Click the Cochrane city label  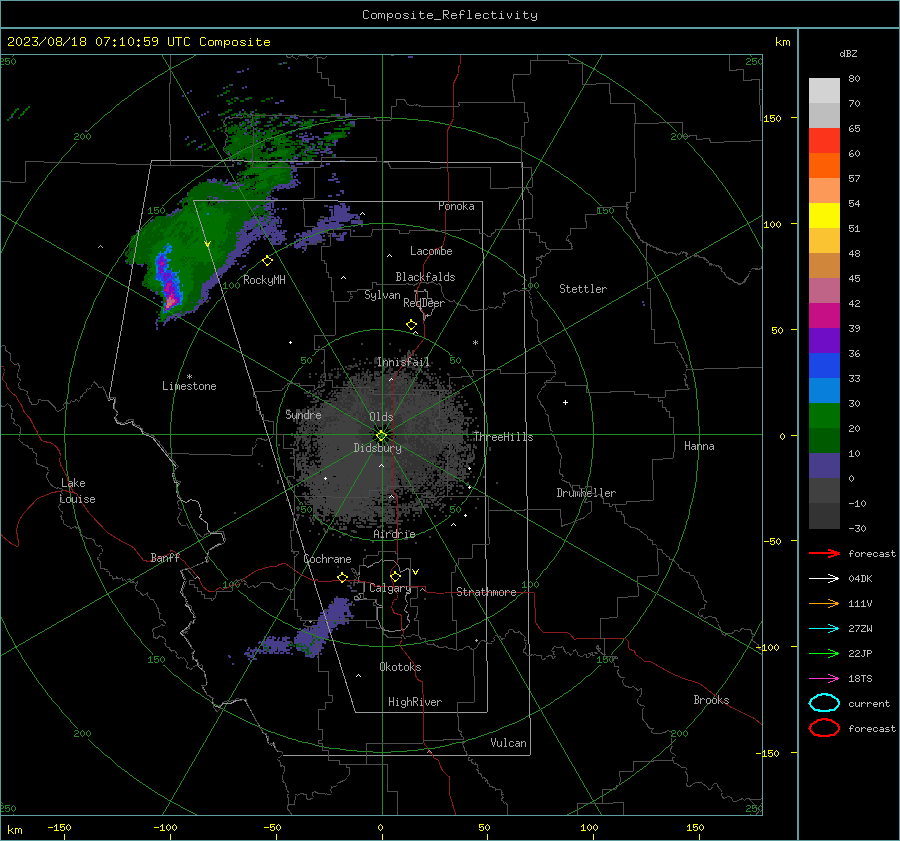(x=327, y=559)
